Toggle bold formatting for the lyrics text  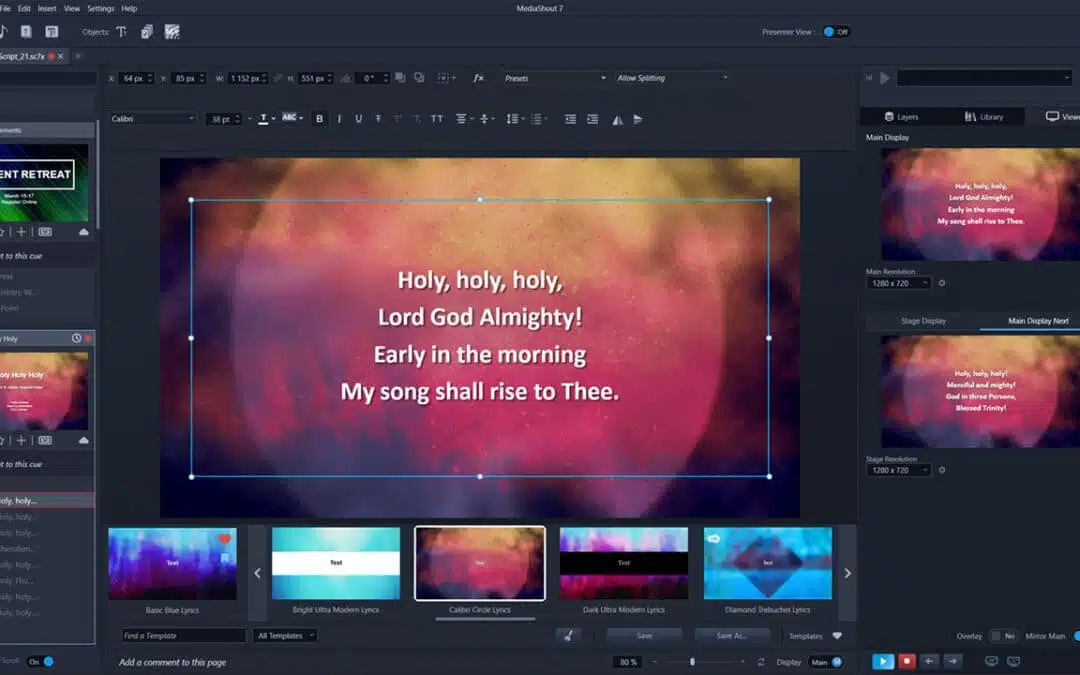[x=319, y=118]
